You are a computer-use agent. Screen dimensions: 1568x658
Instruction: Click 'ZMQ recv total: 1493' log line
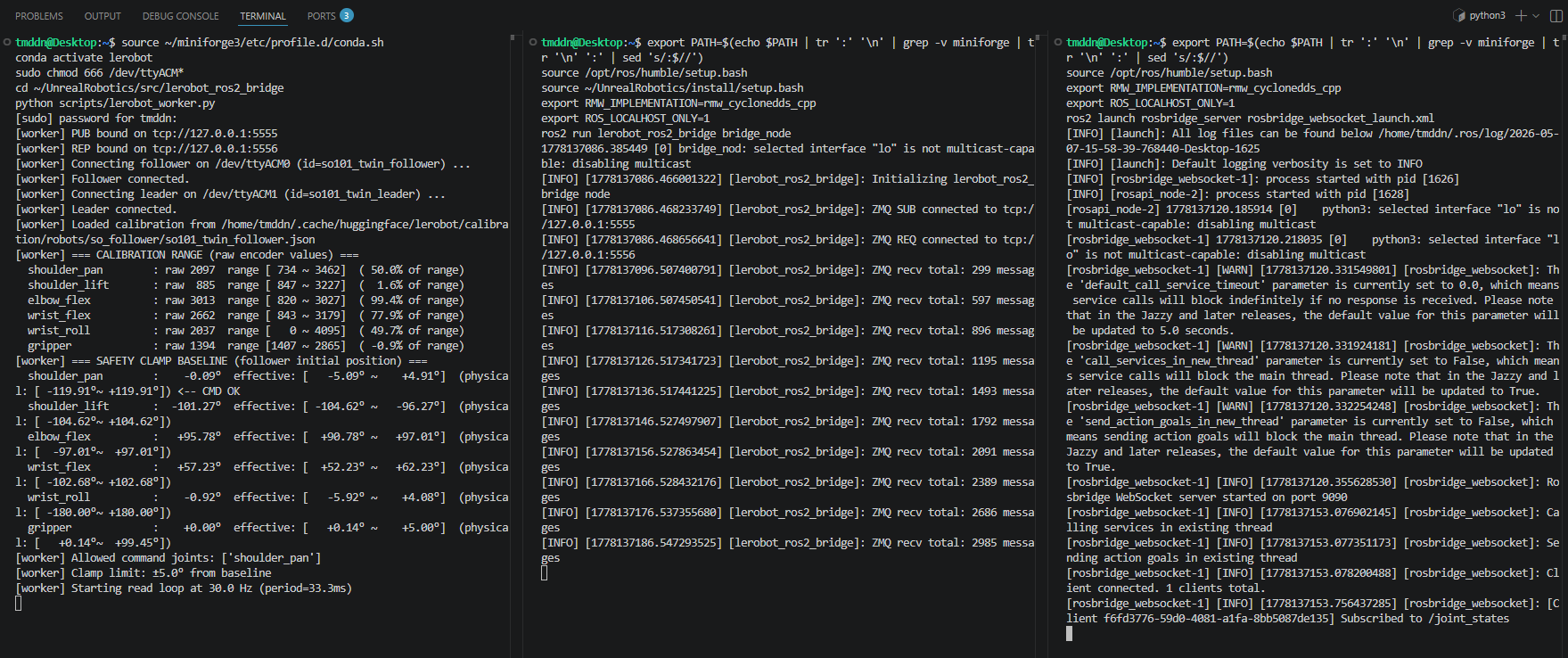[788, 398]
